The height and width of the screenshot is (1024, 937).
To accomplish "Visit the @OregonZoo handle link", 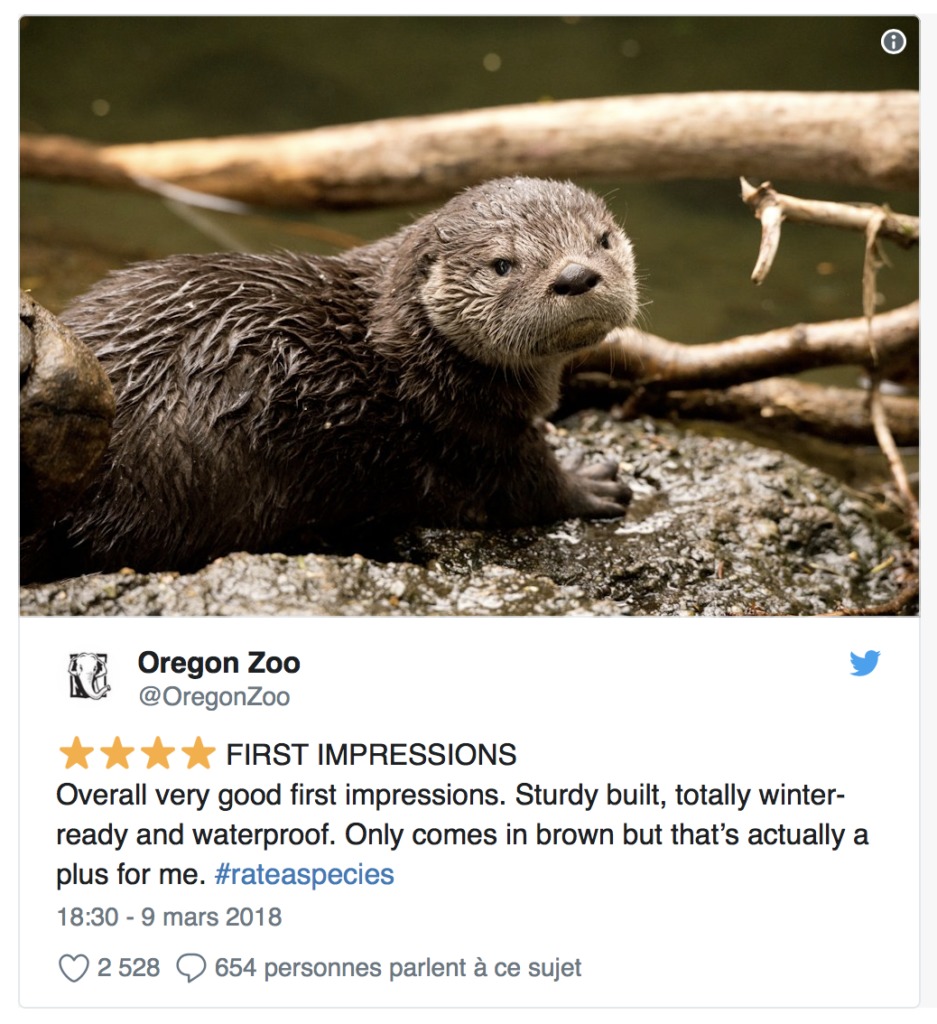I will 214,697.
